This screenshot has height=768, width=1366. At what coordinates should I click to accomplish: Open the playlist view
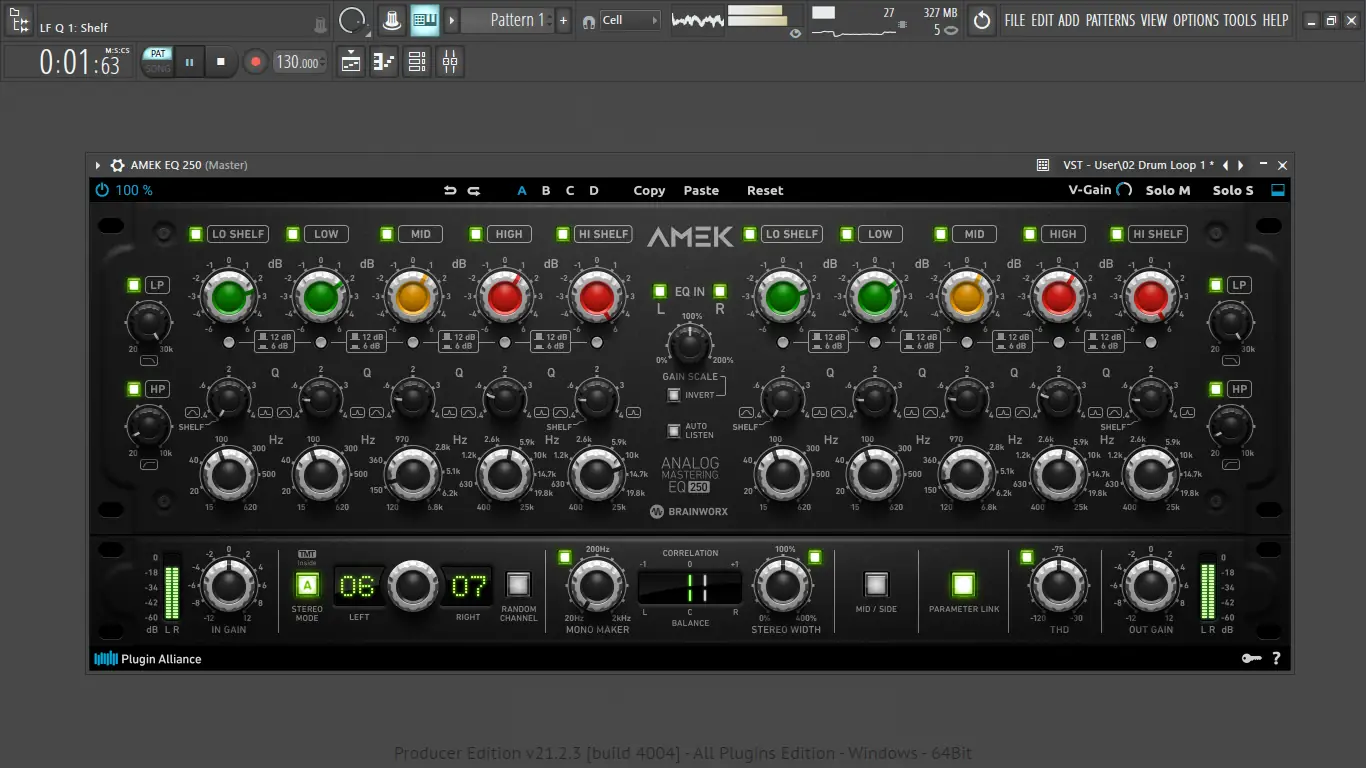pyautogui.click(x=351, y=62)
